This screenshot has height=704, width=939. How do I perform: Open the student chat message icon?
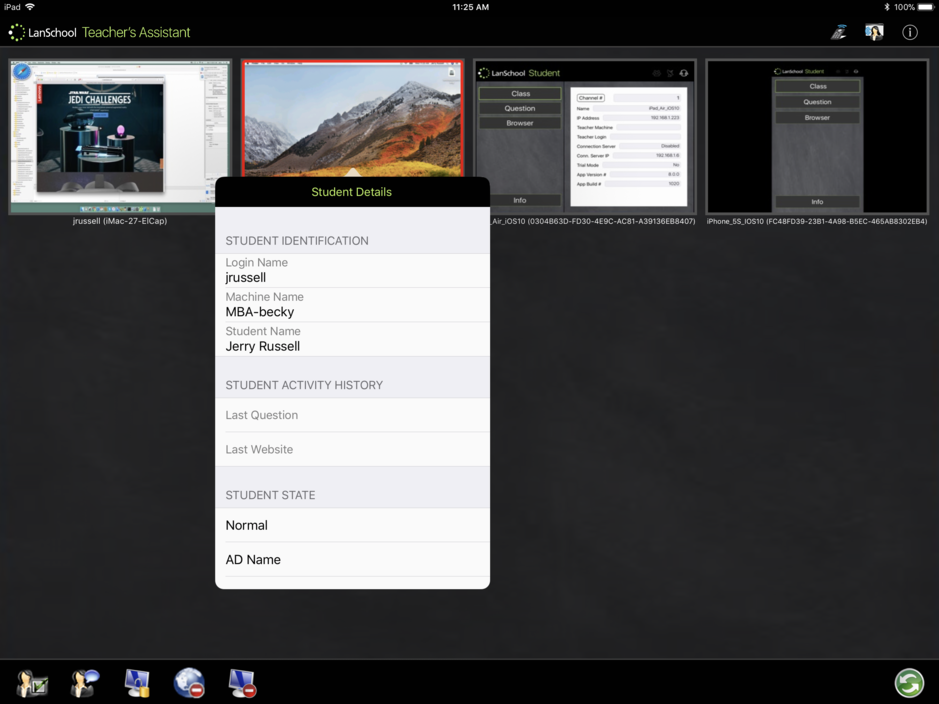click(85, 683)
